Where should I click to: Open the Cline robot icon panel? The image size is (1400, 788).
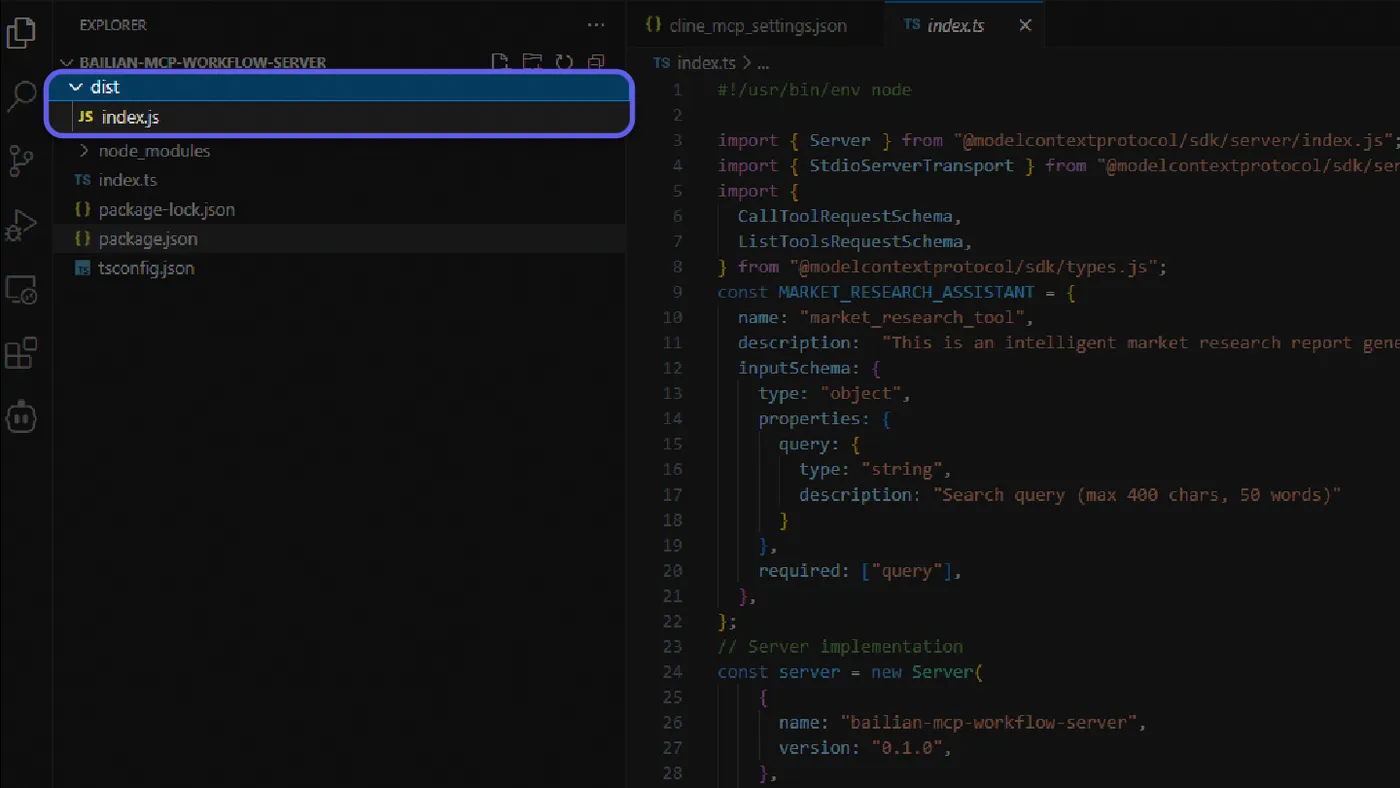21,416
